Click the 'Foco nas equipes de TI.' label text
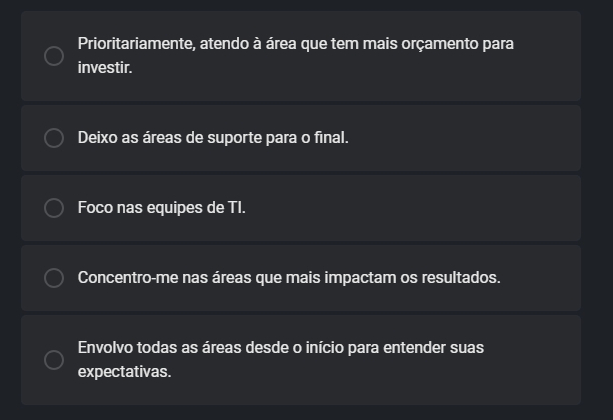Viewport: 613px width, 420px height. 161,208
